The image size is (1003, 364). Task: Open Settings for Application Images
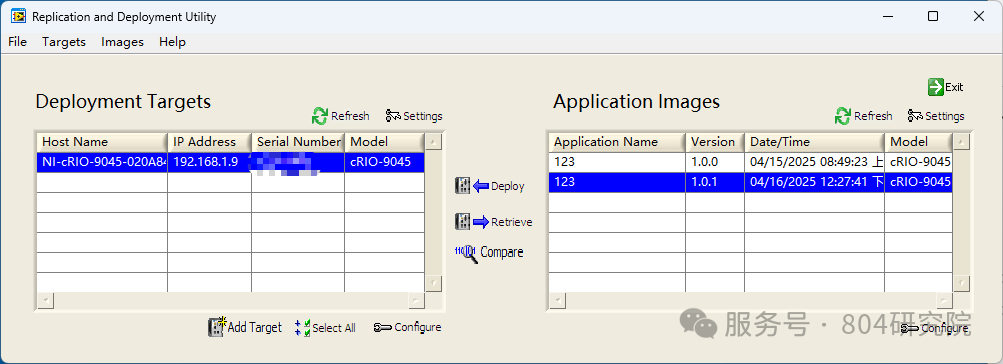click(936, 116)
